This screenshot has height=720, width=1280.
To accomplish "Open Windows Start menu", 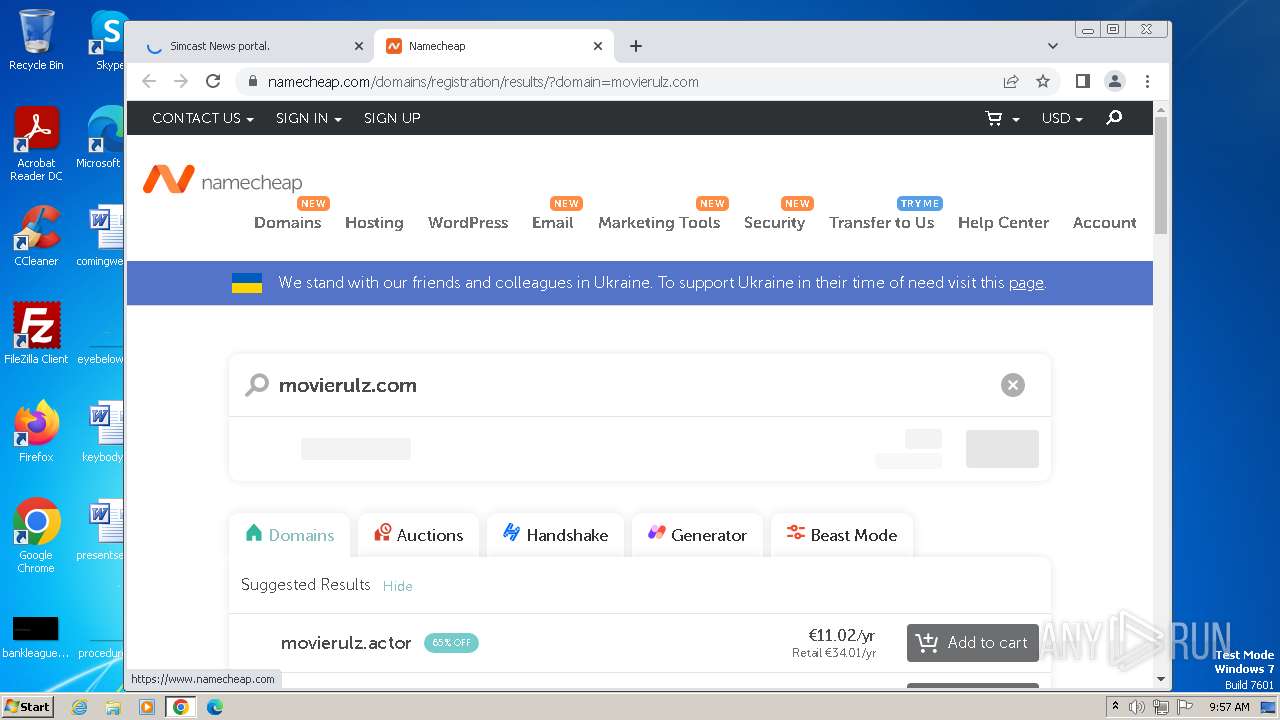I will [x=27, y=706].
